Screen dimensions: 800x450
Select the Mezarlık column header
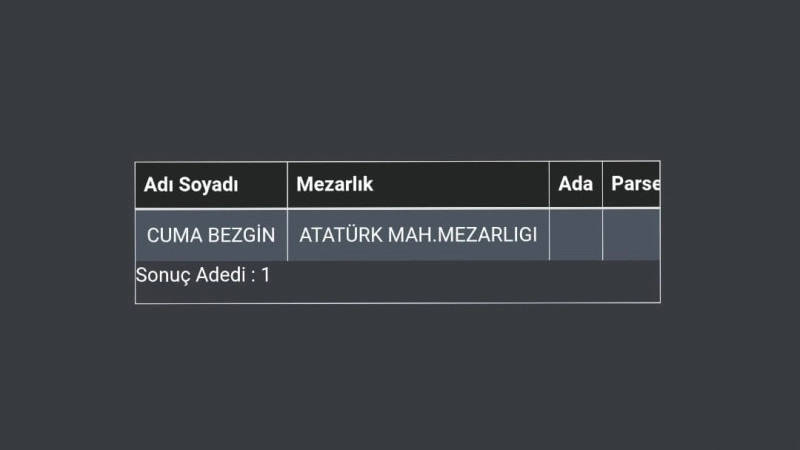(x=418, y=185)
